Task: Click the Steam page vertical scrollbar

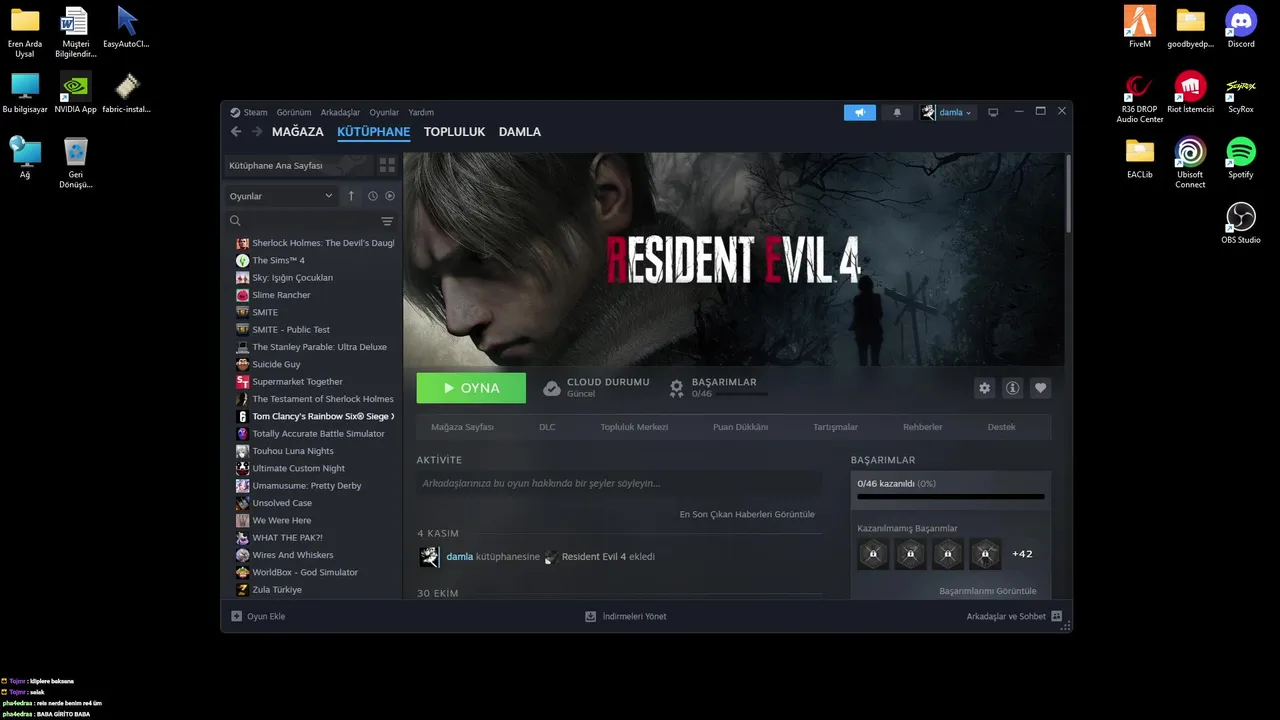Action: (x=1068, y=192)
